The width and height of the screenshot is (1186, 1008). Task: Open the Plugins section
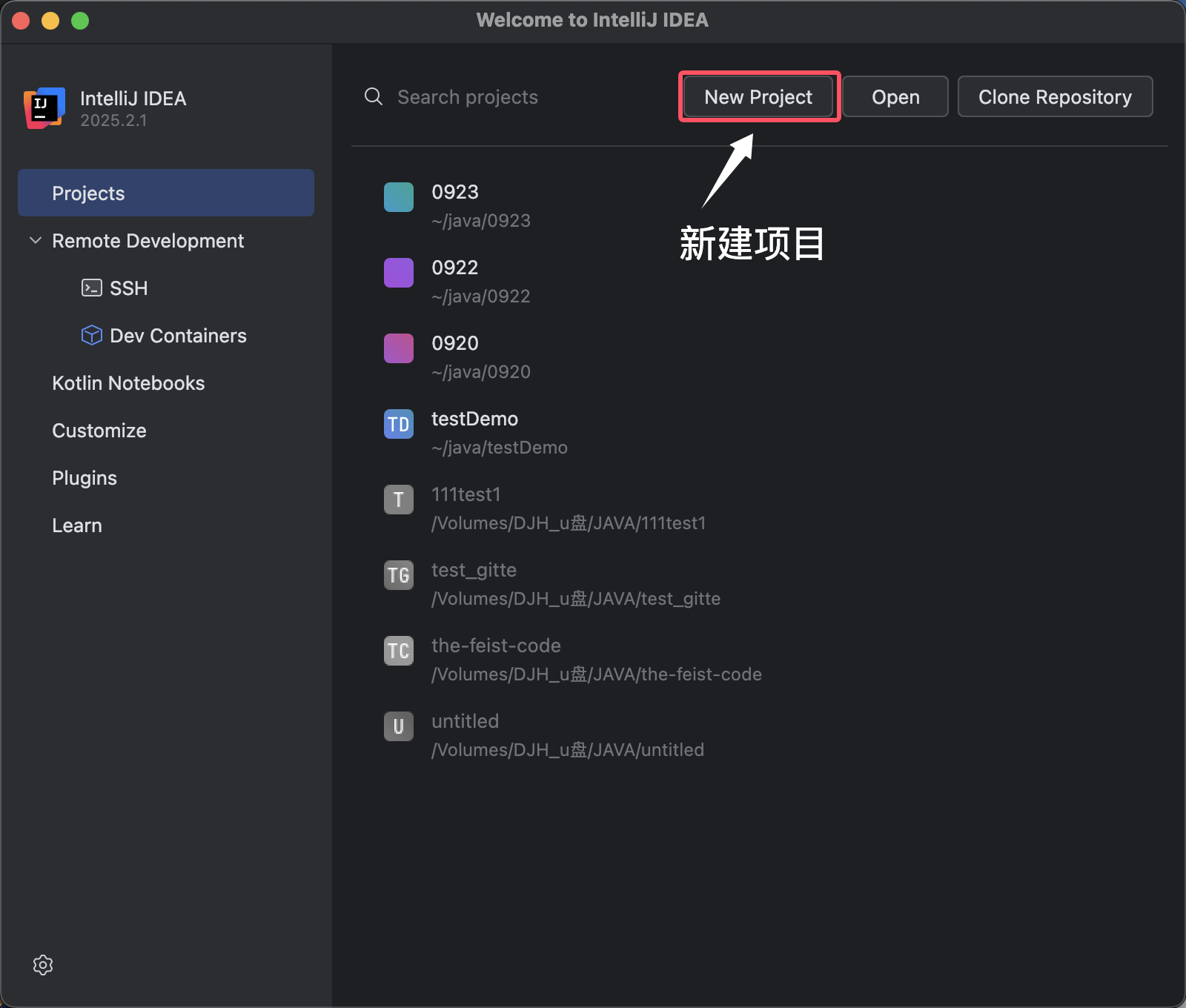85,477
